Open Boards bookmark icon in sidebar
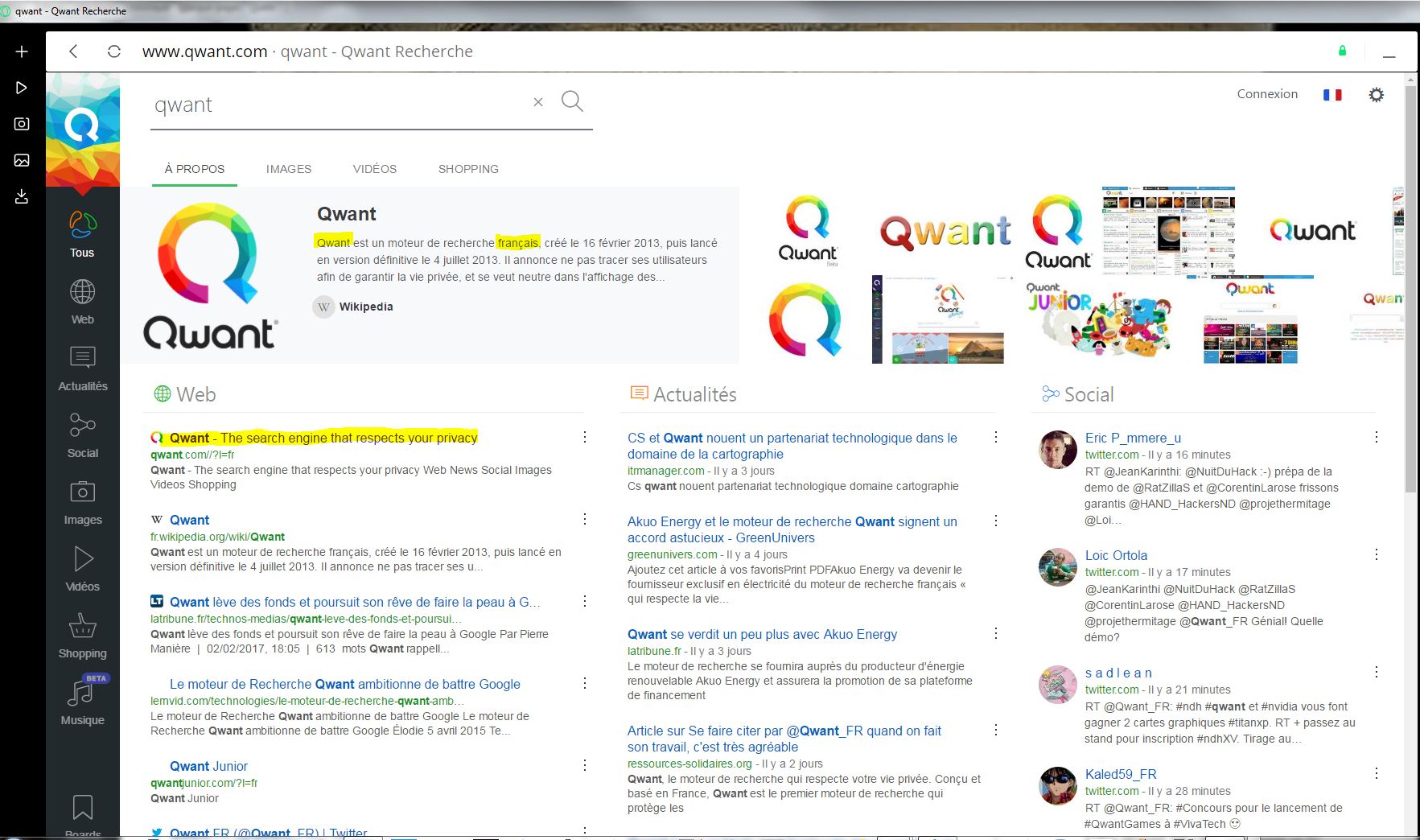 [82, 808]
